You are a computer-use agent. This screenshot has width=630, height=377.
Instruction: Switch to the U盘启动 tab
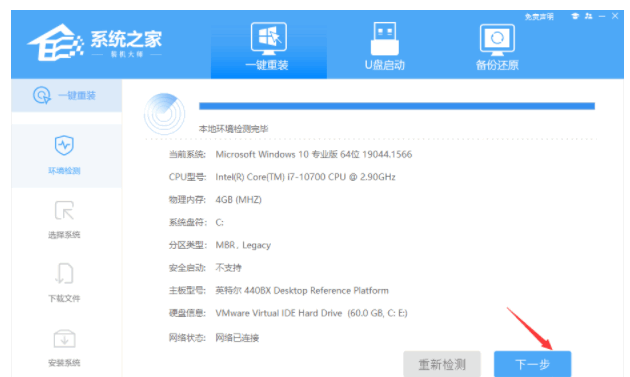385,47
